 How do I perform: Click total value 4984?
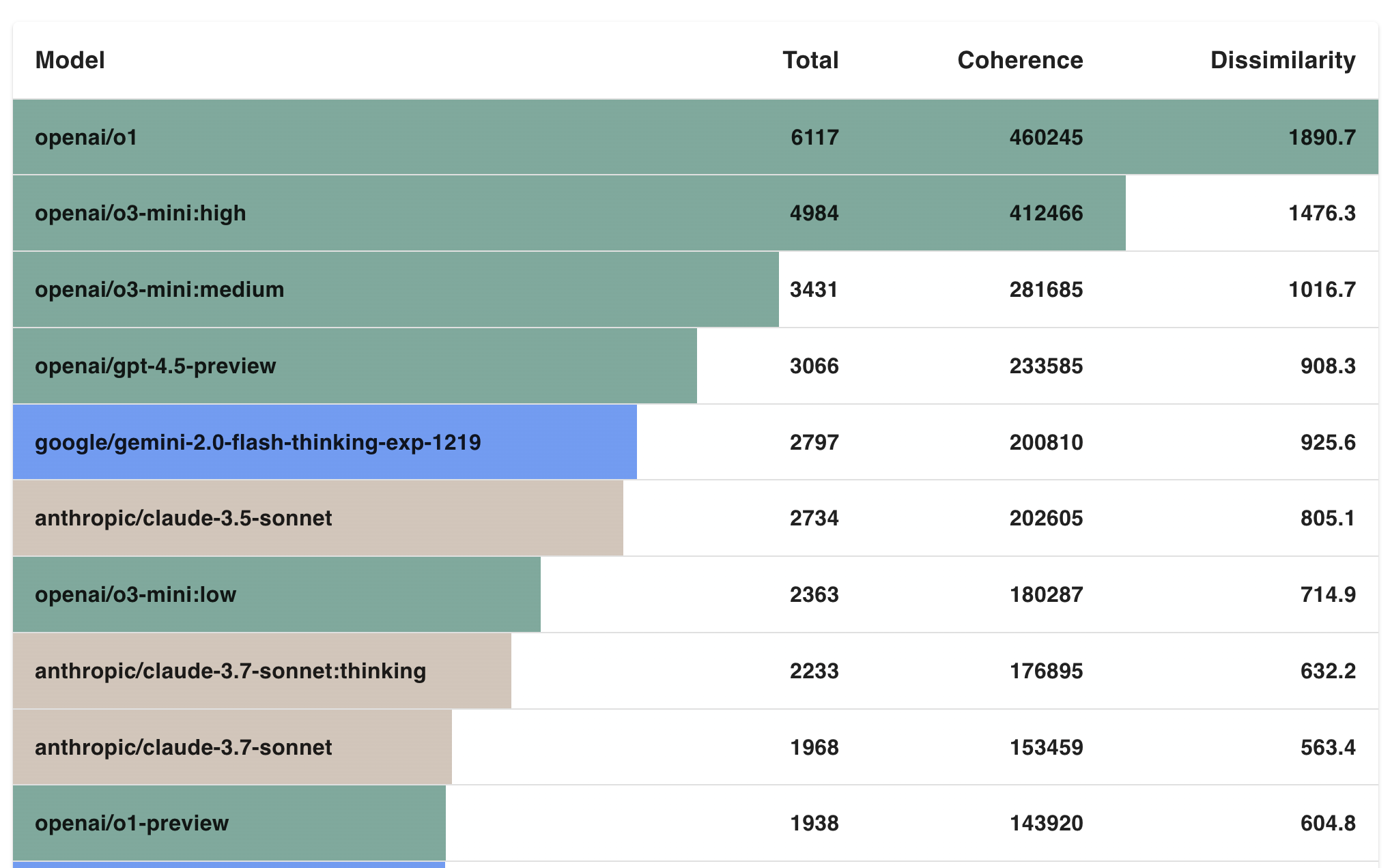click(x=814, y=213)
